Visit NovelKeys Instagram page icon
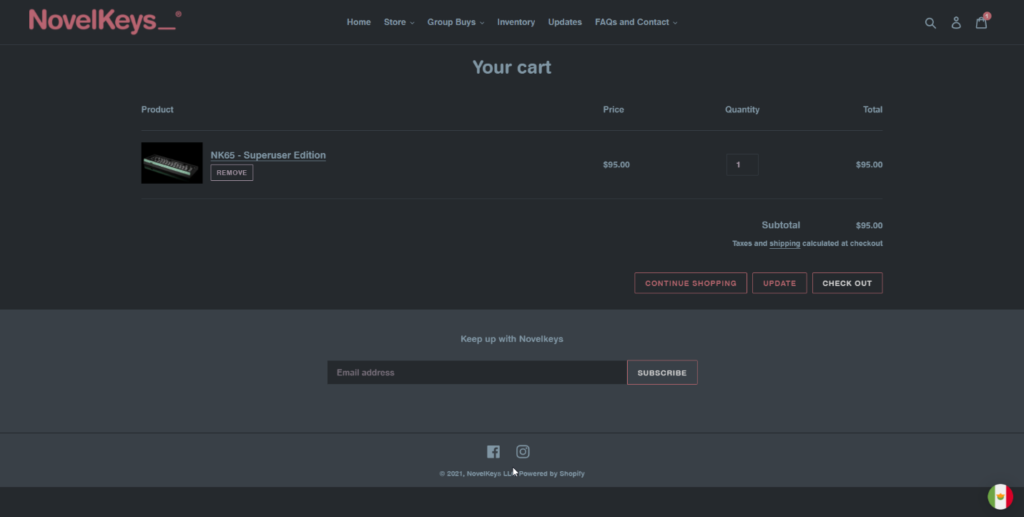 522,452
